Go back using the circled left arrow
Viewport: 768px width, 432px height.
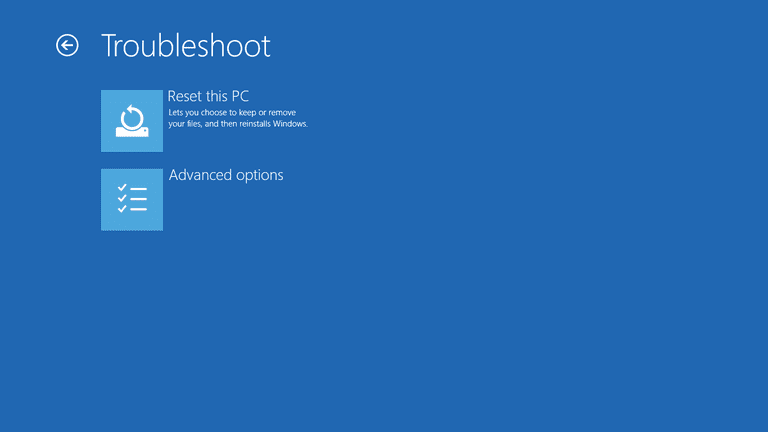tap(67, 45)
